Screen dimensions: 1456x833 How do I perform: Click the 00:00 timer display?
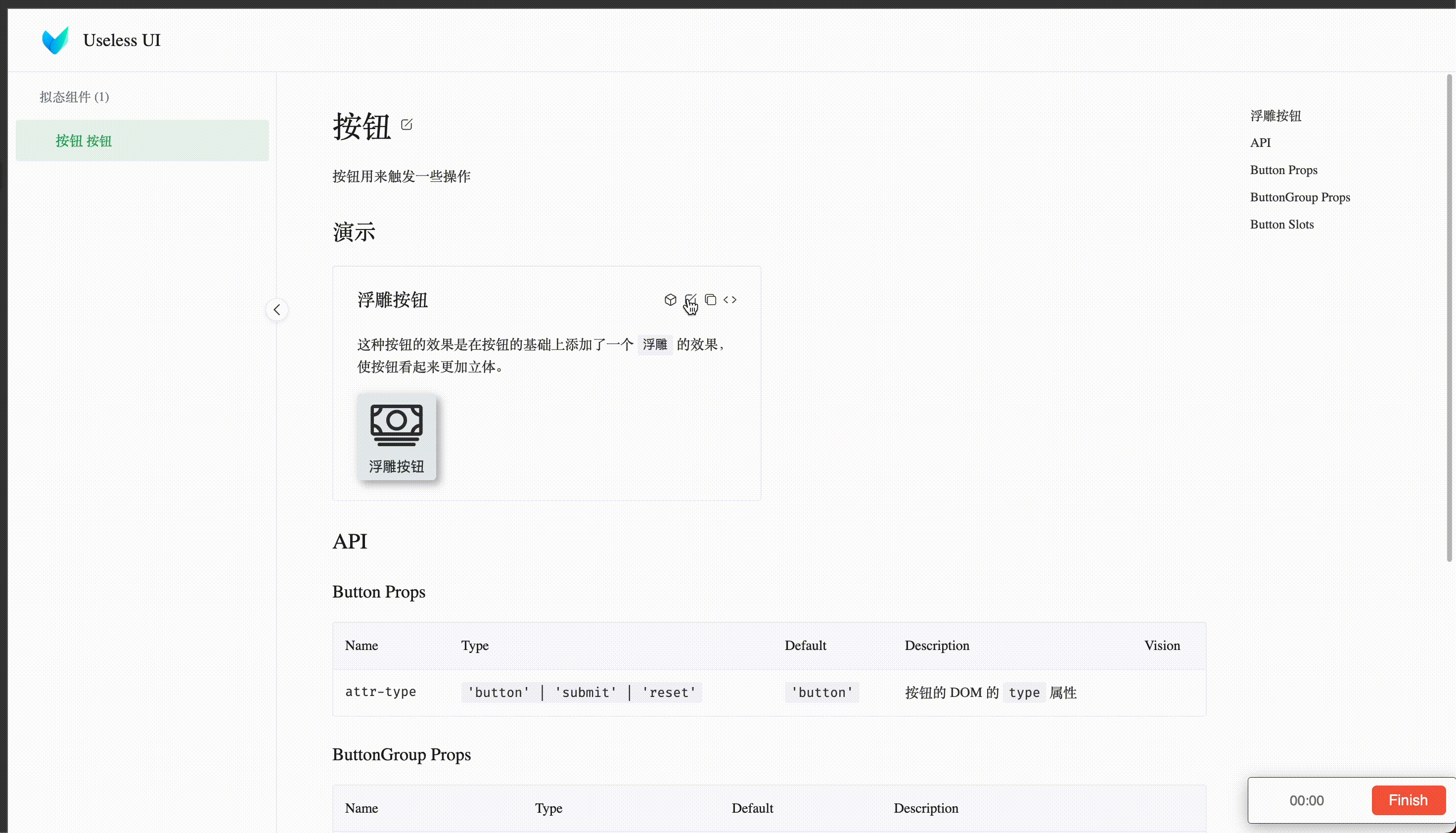pos(1306,800)
